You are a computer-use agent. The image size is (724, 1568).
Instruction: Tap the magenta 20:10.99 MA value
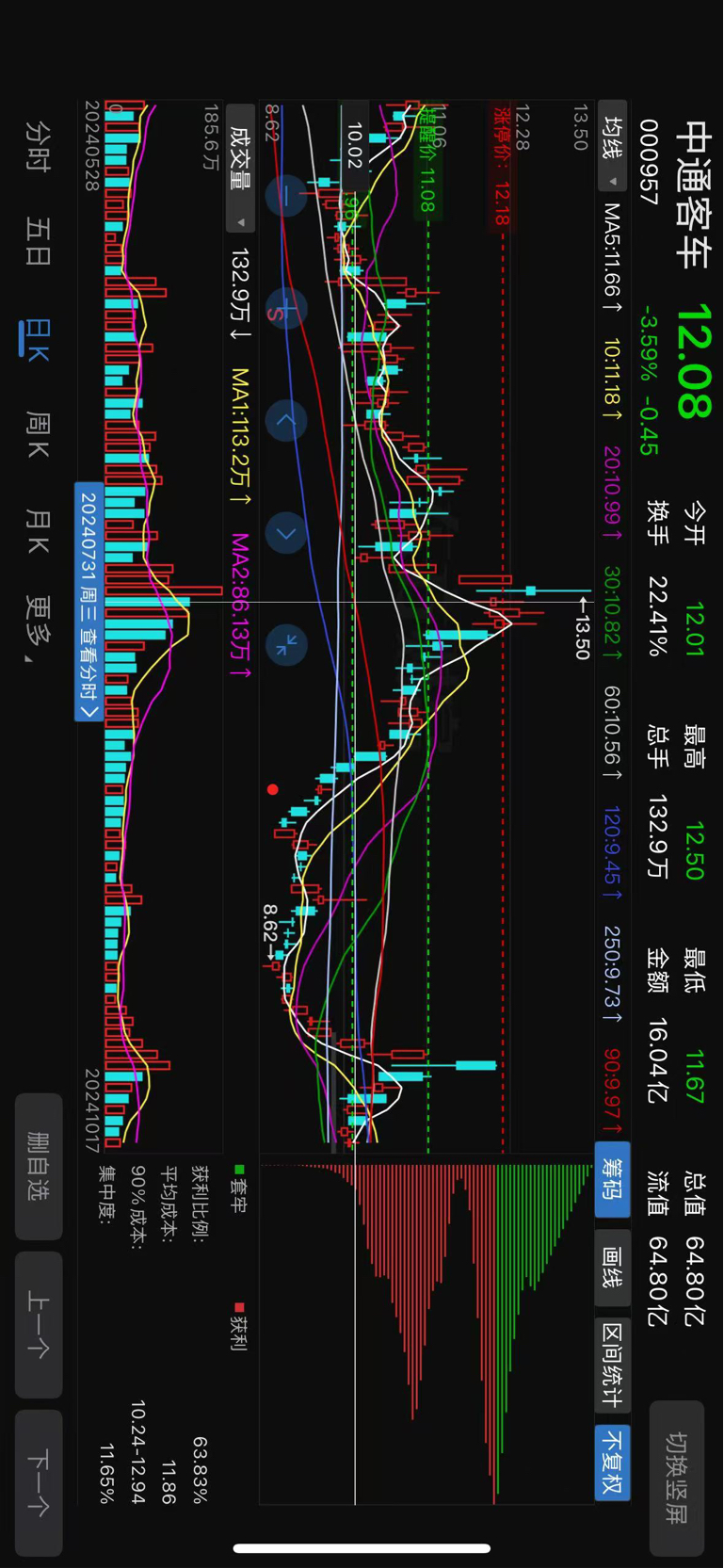coord(613,493)
